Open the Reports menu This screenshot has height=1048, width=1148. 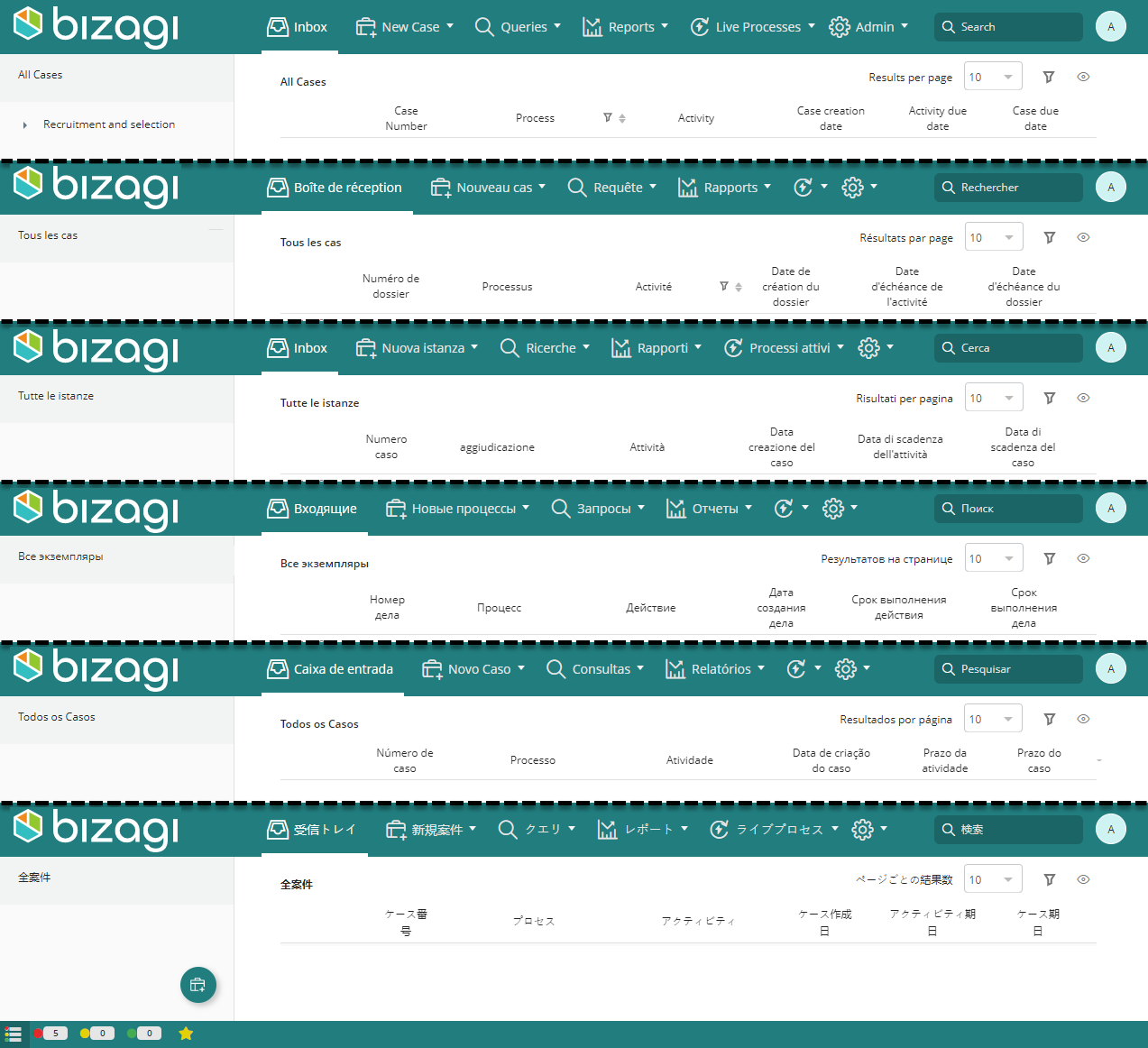click(625, 27)
